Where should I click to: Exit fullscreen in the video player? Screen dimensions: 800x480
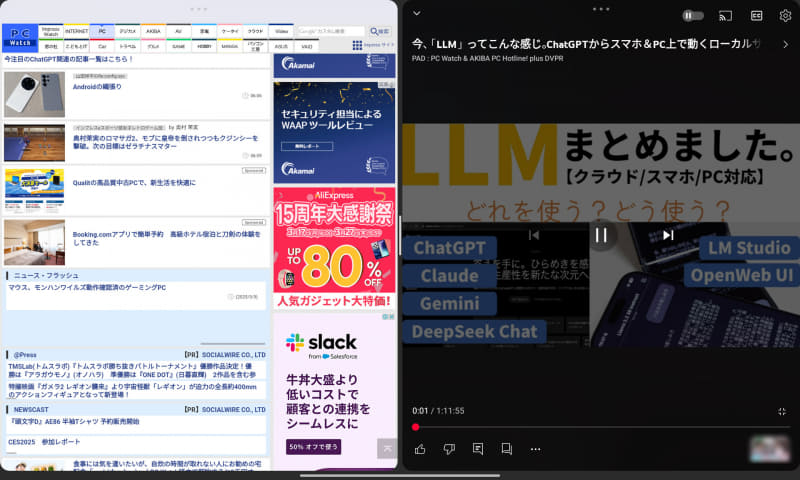782,411
